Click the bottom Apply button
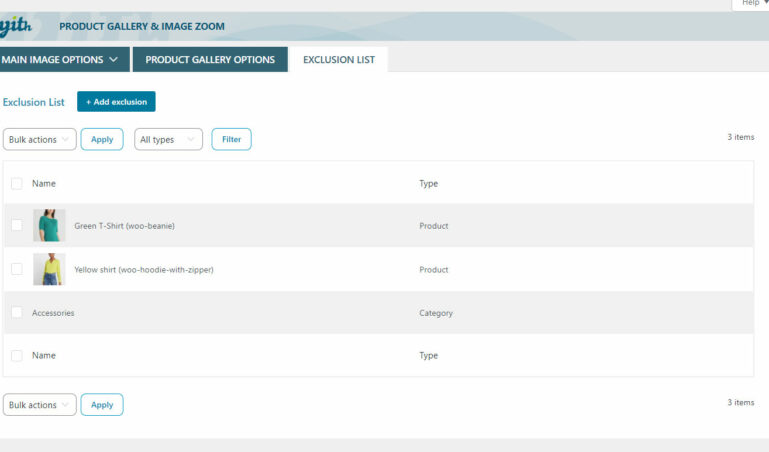 tap(102, 405)
